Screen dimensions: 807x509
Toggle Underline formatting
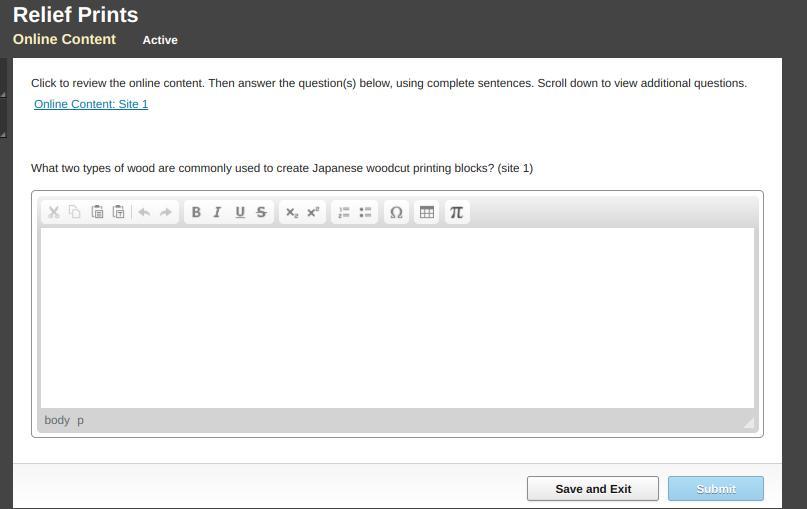[x=240, y=212]
